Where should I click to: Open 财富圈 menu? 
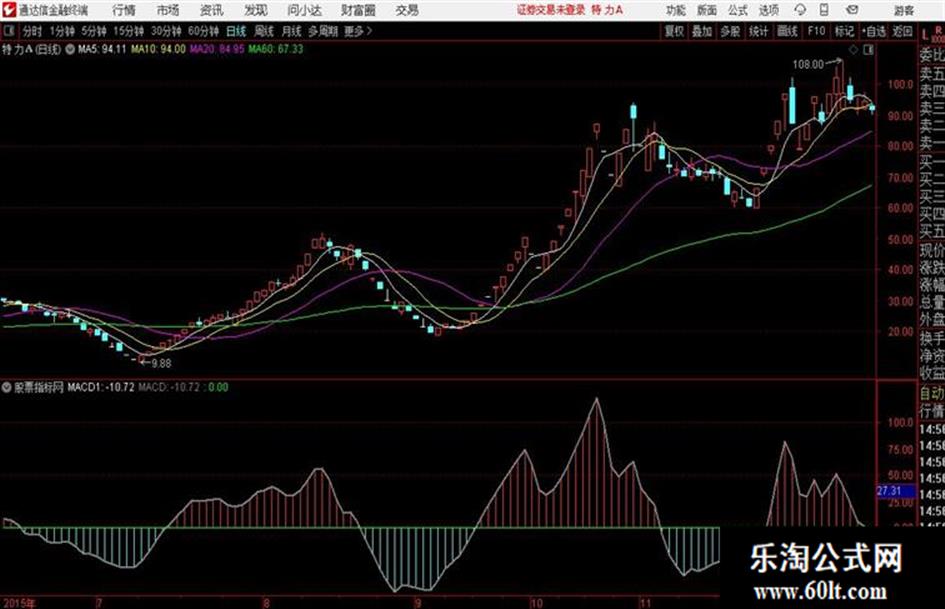pos(358,10)
